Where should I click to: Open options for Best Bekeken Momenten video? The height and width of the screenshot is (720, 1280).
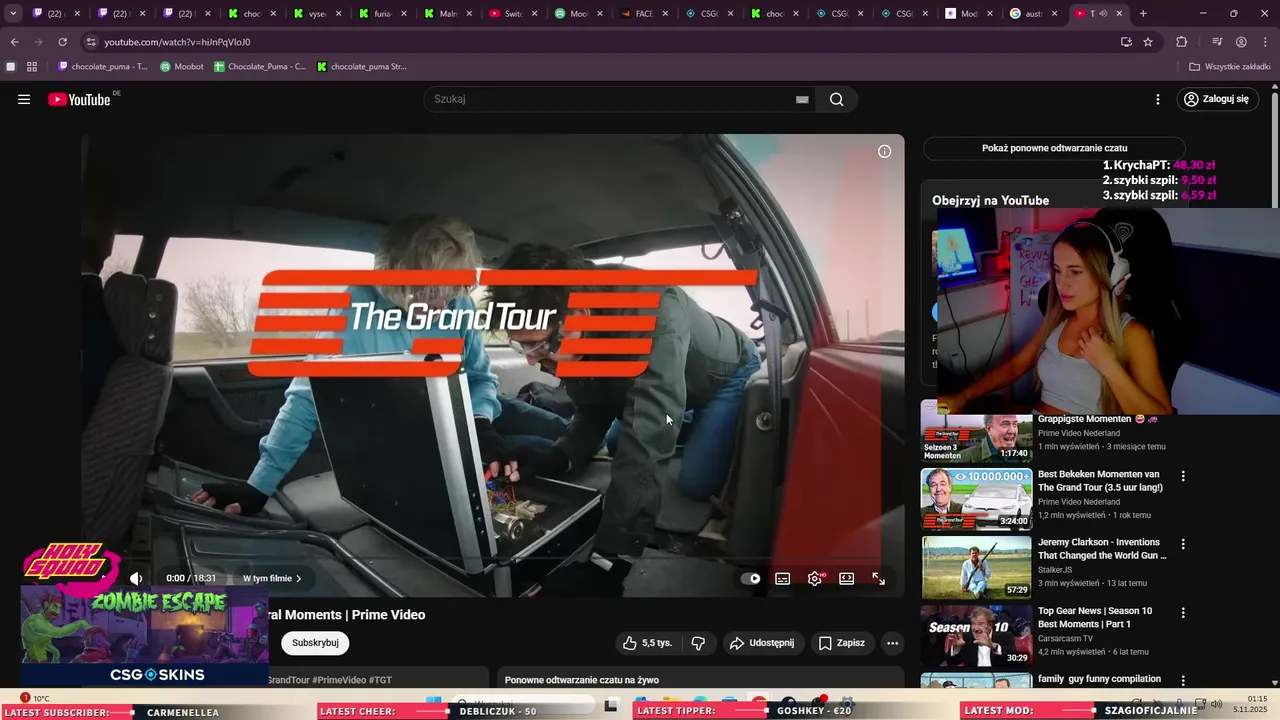pyautogui.click(x=1183, y=476)
